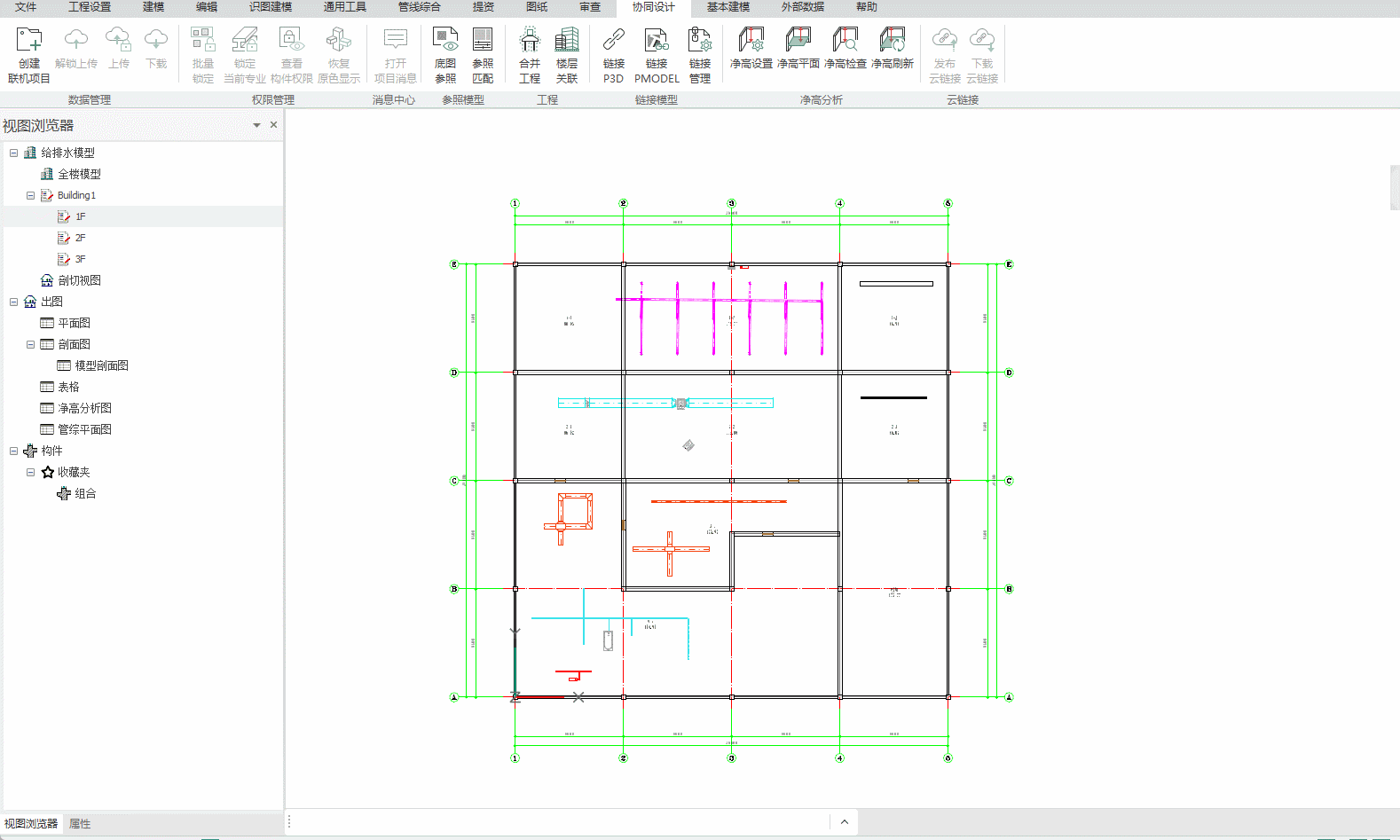Click the command line input field

pyautogui.click(x=561, y=822)
